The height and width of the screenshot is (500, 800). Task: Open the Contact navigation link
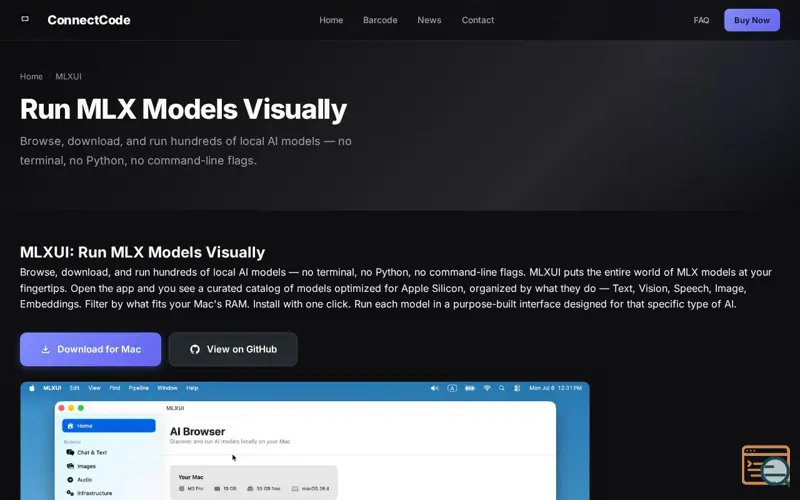coord(478,20)
